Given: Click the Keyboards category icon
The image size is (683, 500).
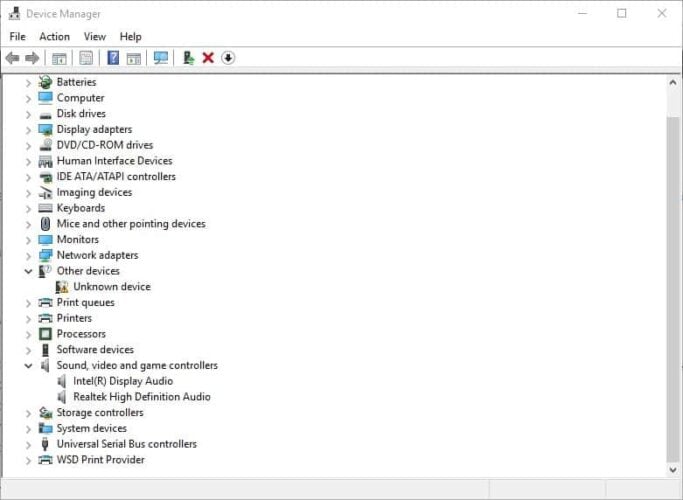Looking at the screenshot, I should coord(45,208).
